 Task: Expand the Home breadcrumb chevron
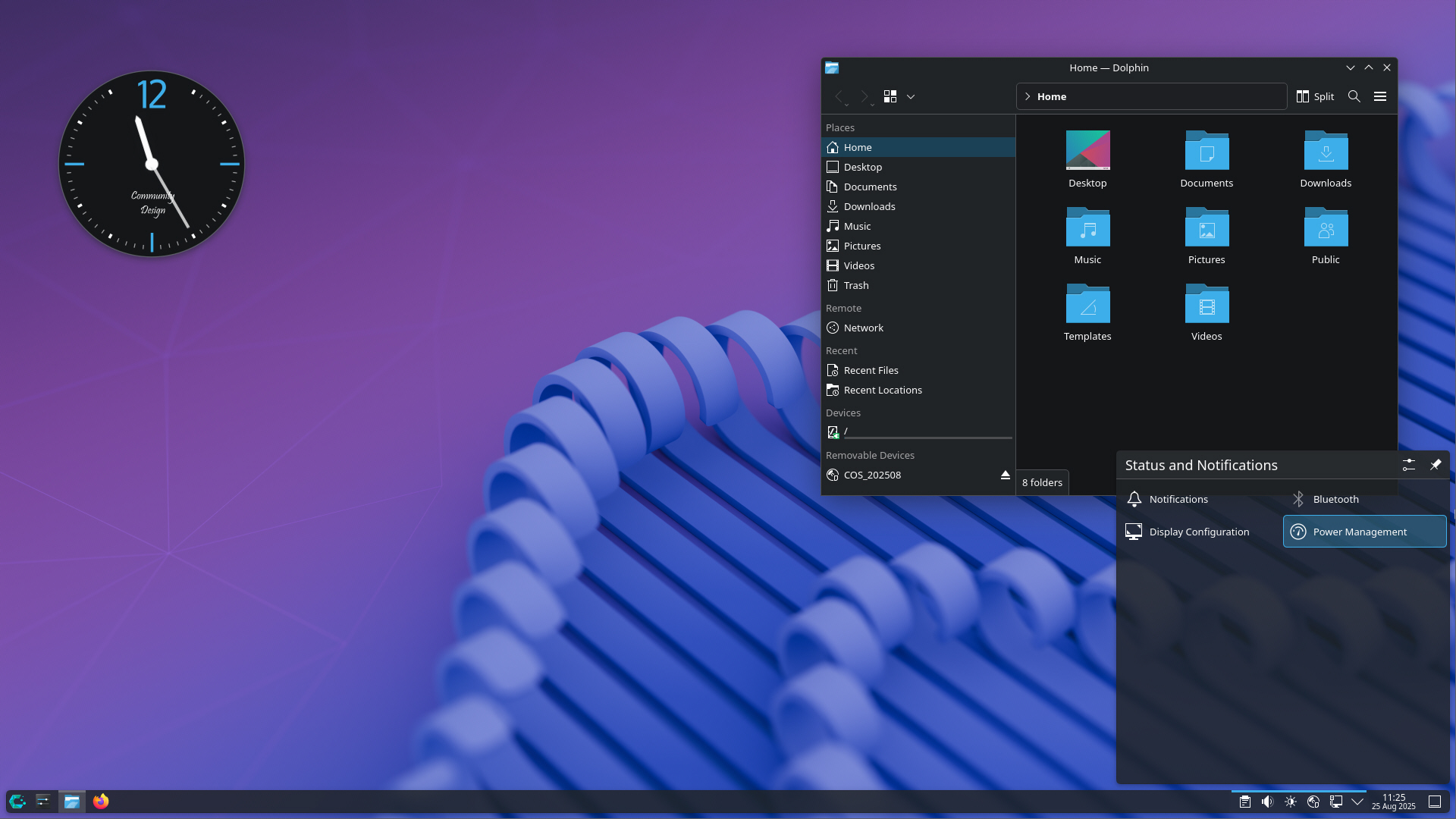click(x=1028, y=96)
